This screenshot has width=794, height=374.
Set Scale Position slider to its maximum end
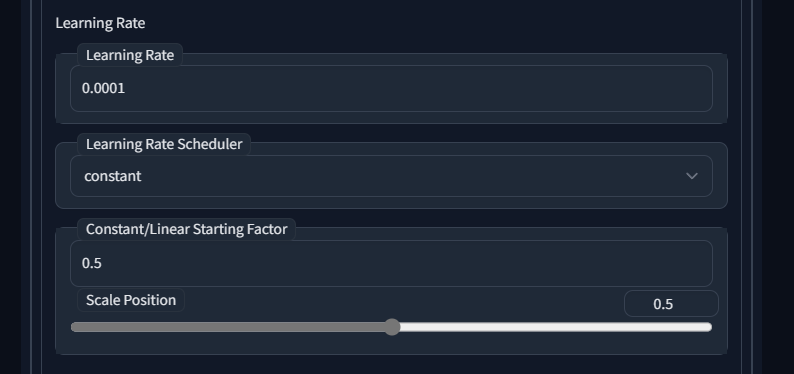[711, 327]
